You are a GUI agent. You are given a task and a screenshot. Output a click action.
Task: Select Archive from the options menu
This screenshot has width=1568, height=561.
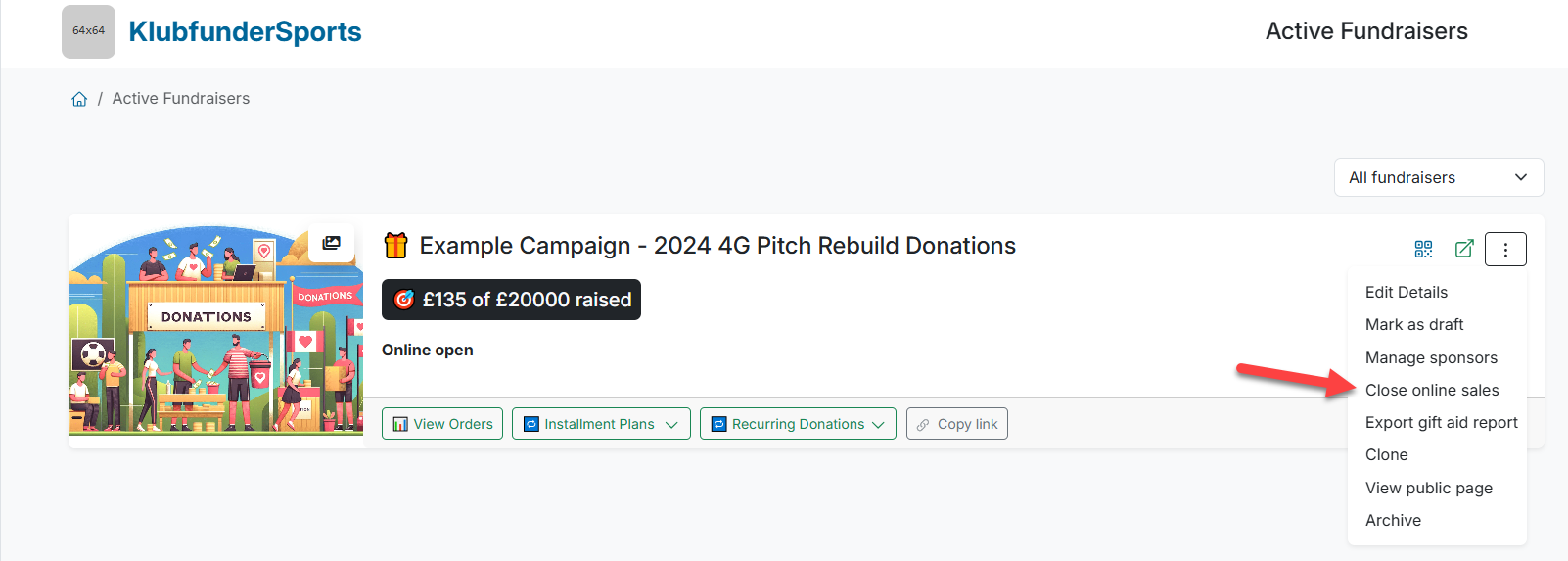click(x=1393, y=520)
